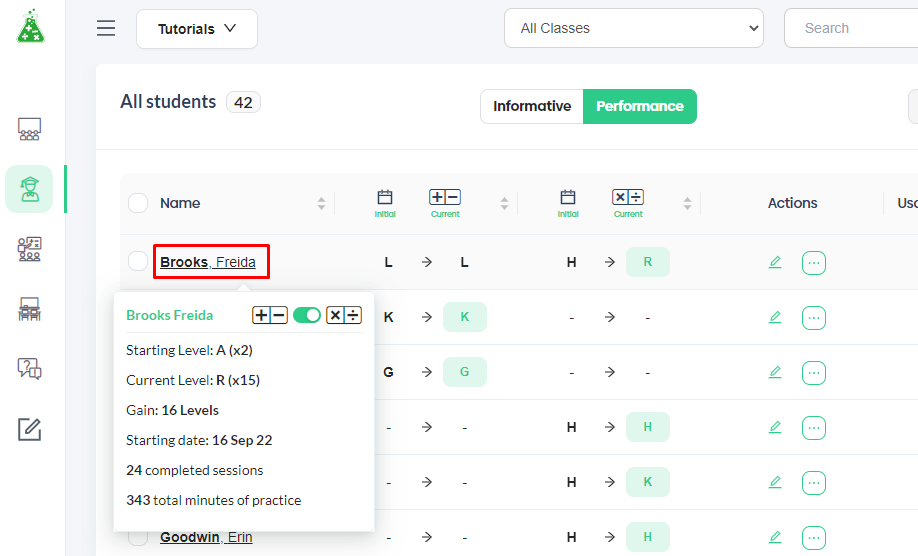Click '343 total minutes of practice' text
This screenshot has height=556, width=918.
pyautogui.click(x=214, y=500)
